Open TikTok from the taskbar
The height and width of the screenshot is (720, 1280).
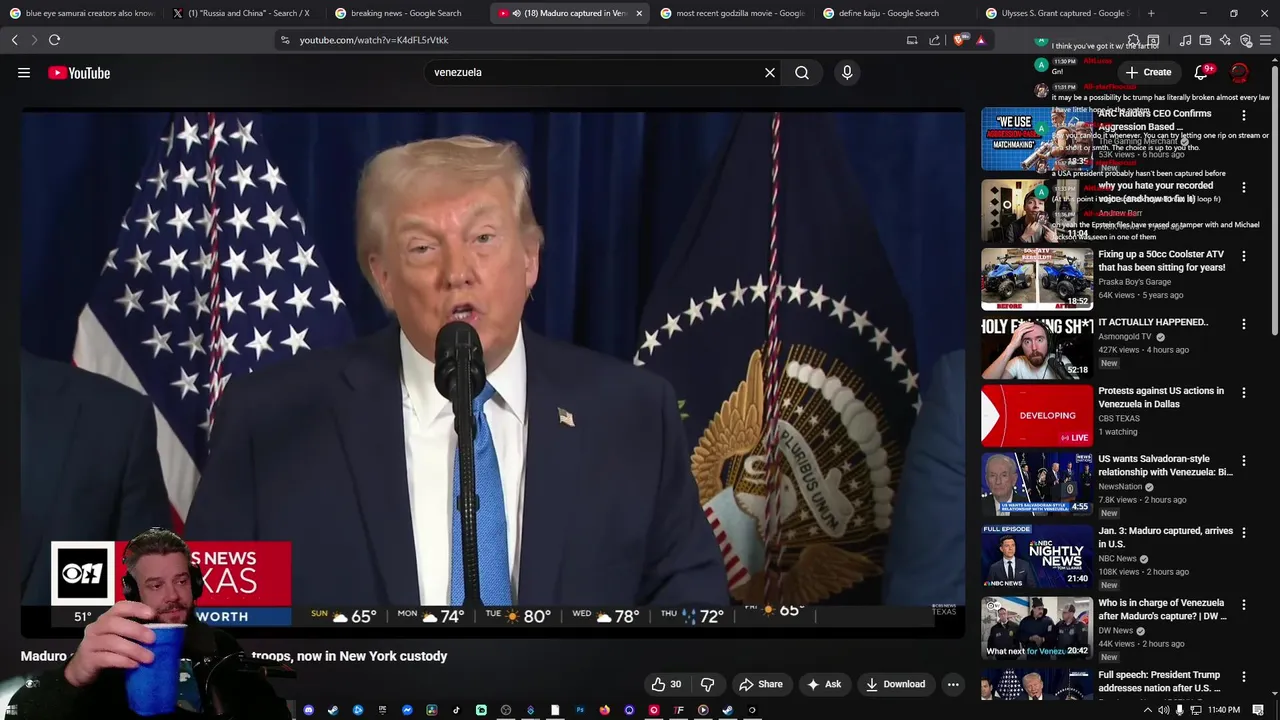(x=457, y=710)
